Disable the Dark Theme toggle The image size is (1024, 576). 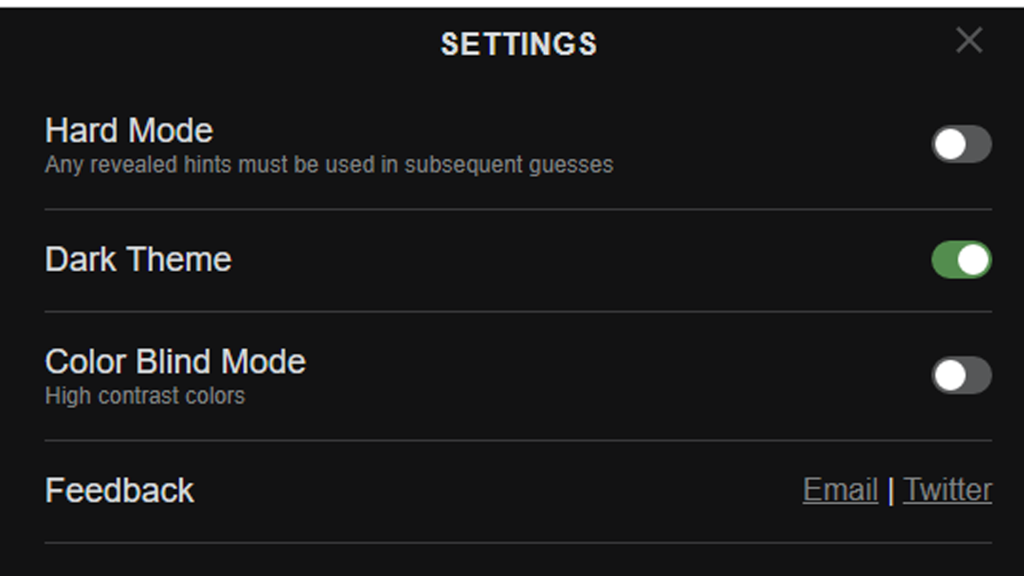pos(961,259)
